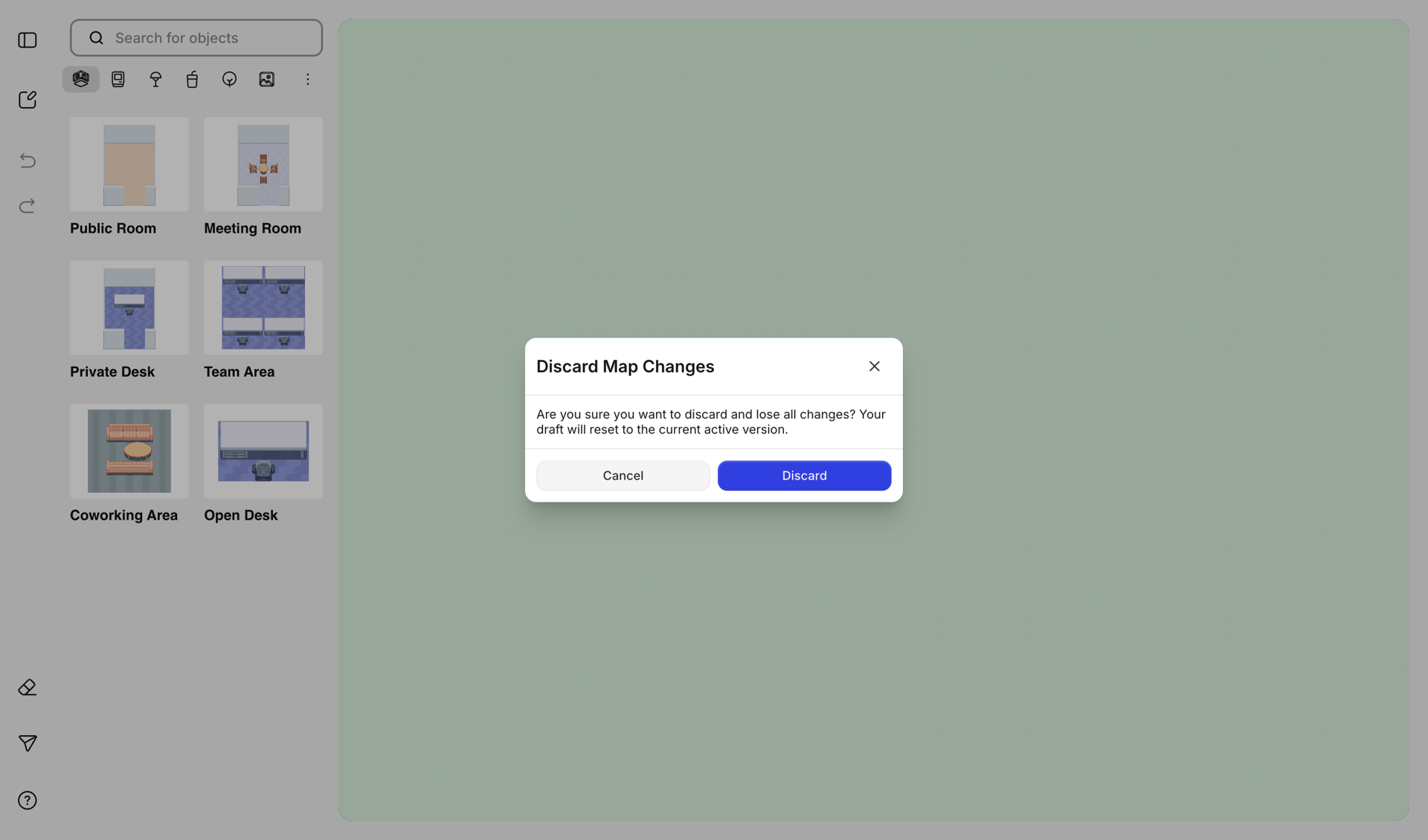Select the lamp lighting category icon

click(x=155, y=79)
